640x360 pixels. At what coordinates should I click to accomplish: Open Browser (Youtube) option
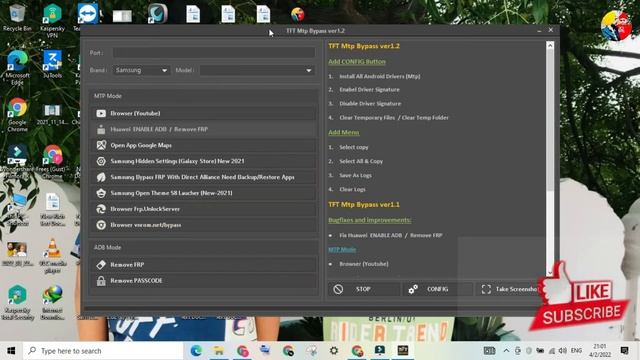(203, 113)
